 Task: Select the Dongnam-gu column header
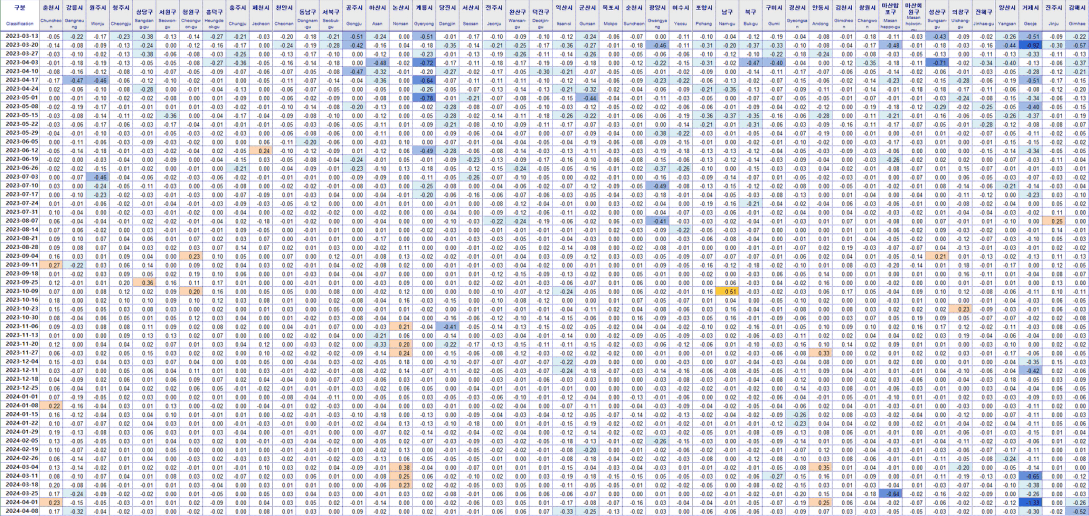click(x=306, y=16)
